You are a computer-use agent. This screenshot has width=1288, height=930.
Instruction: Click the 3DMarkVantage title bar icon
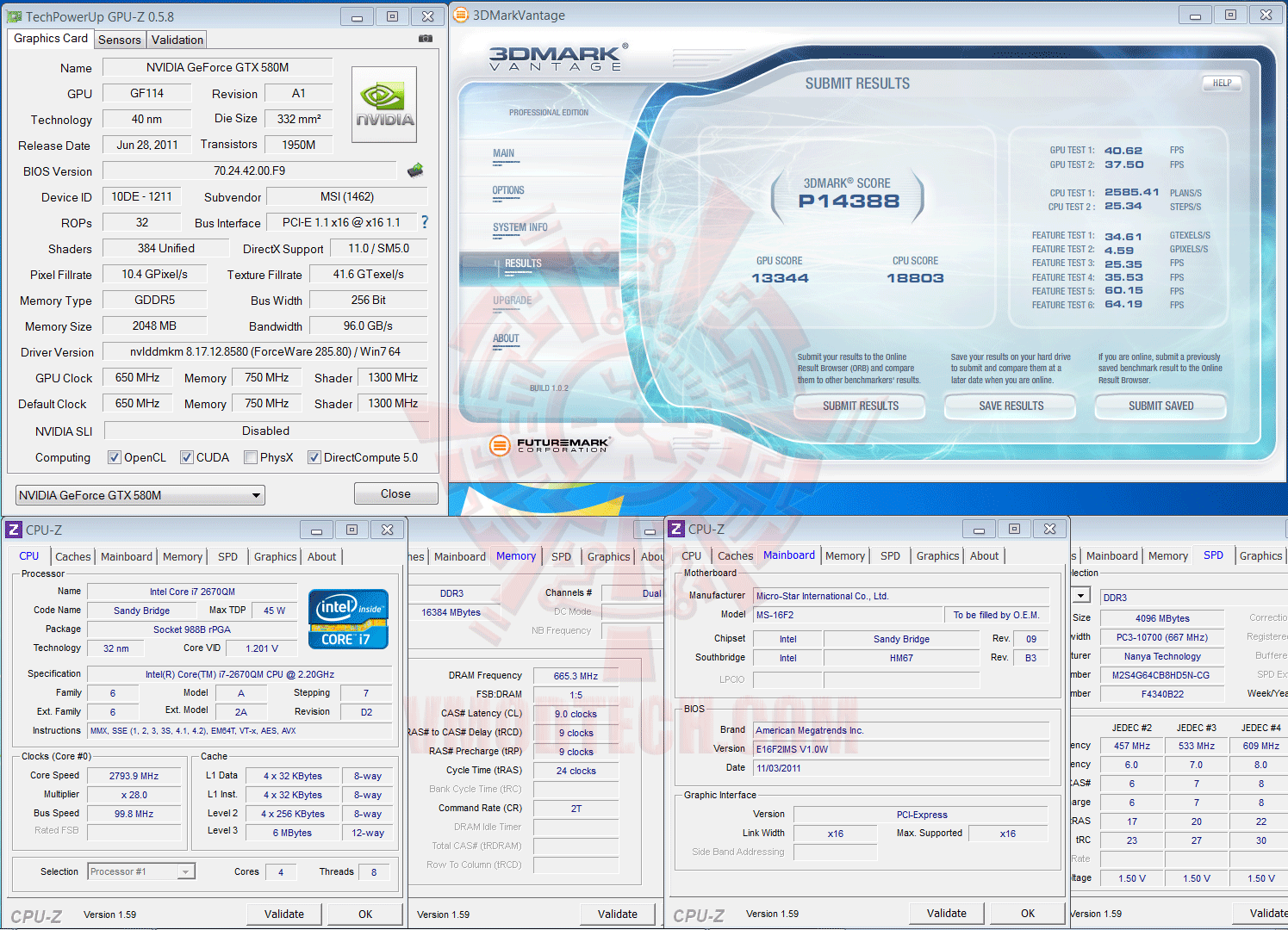(461, 15)
